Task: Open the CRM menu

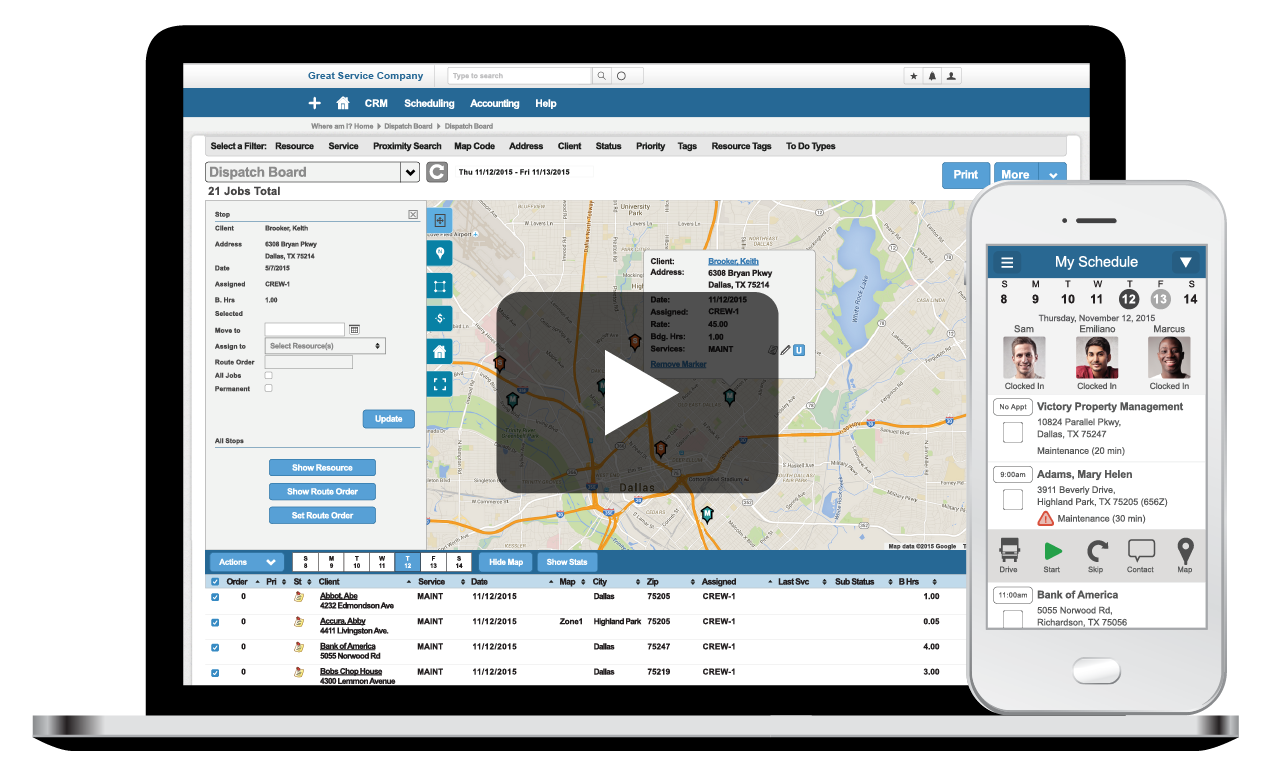Action: coord(376,103)
